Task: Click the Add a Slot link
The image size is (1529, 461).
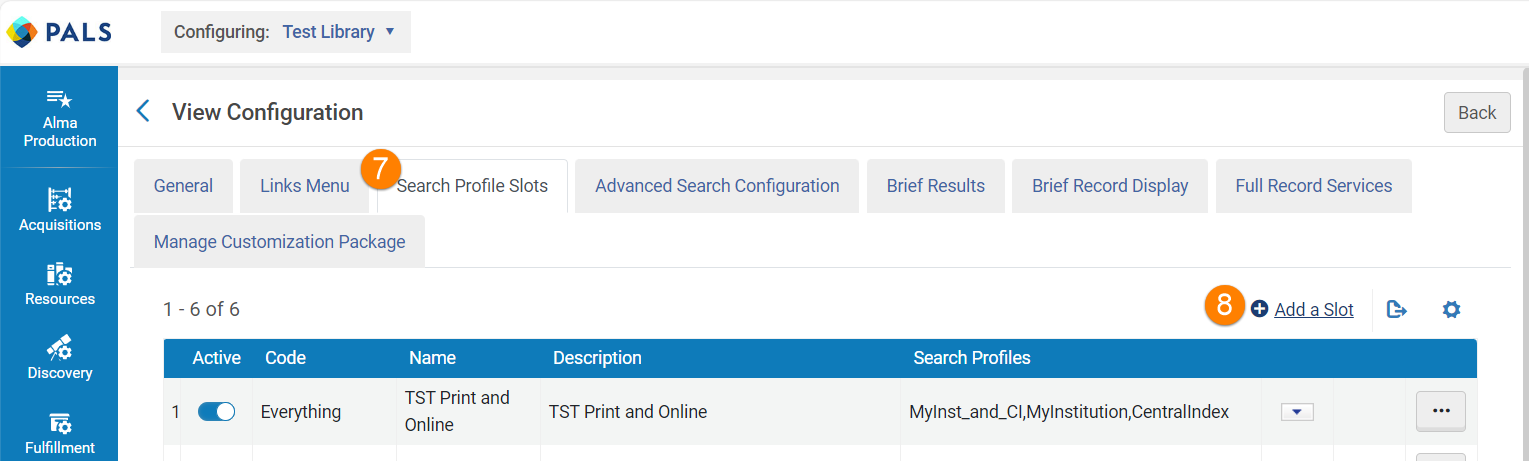Action: tap(1314, 310)
